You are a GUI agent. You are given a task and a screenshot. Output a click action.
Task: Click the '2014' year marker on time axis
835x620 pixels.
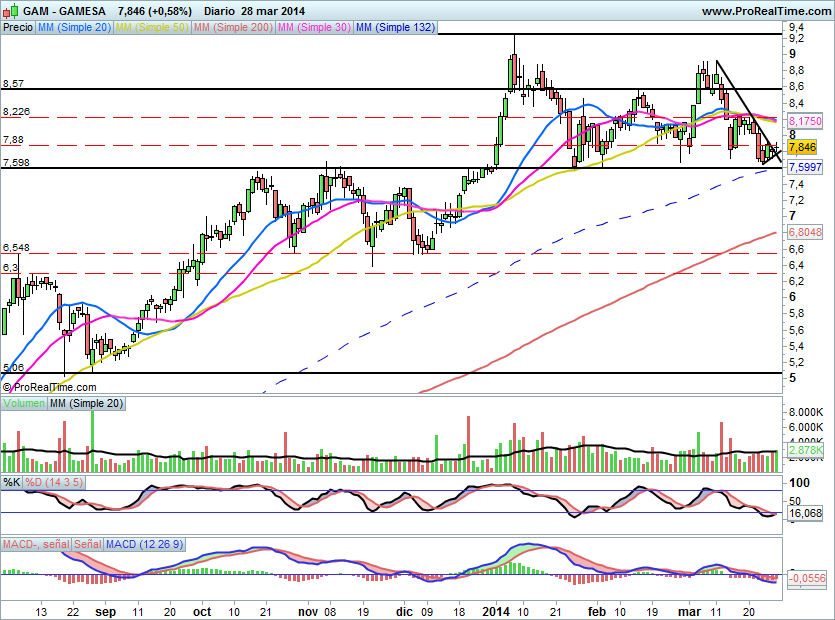497,612
